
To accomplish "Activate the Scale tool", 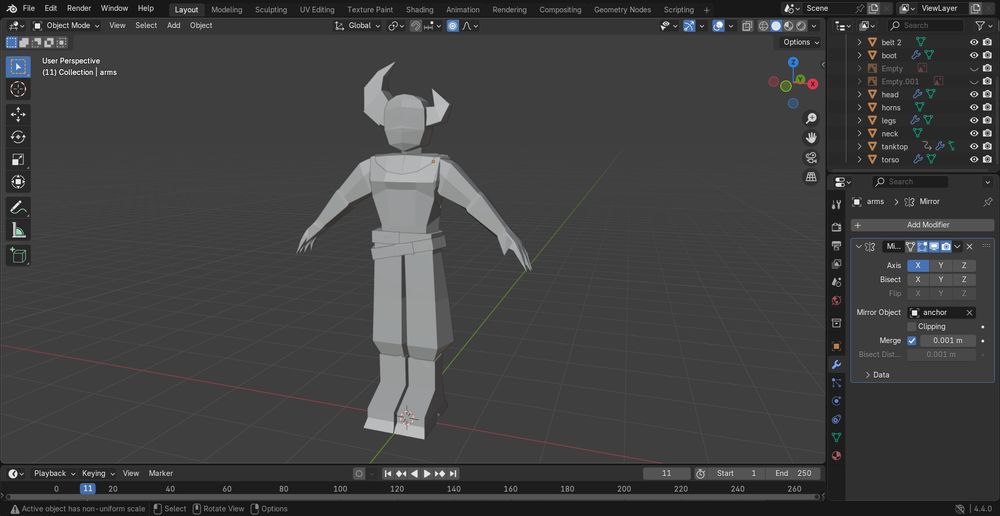I will (18, 159).
